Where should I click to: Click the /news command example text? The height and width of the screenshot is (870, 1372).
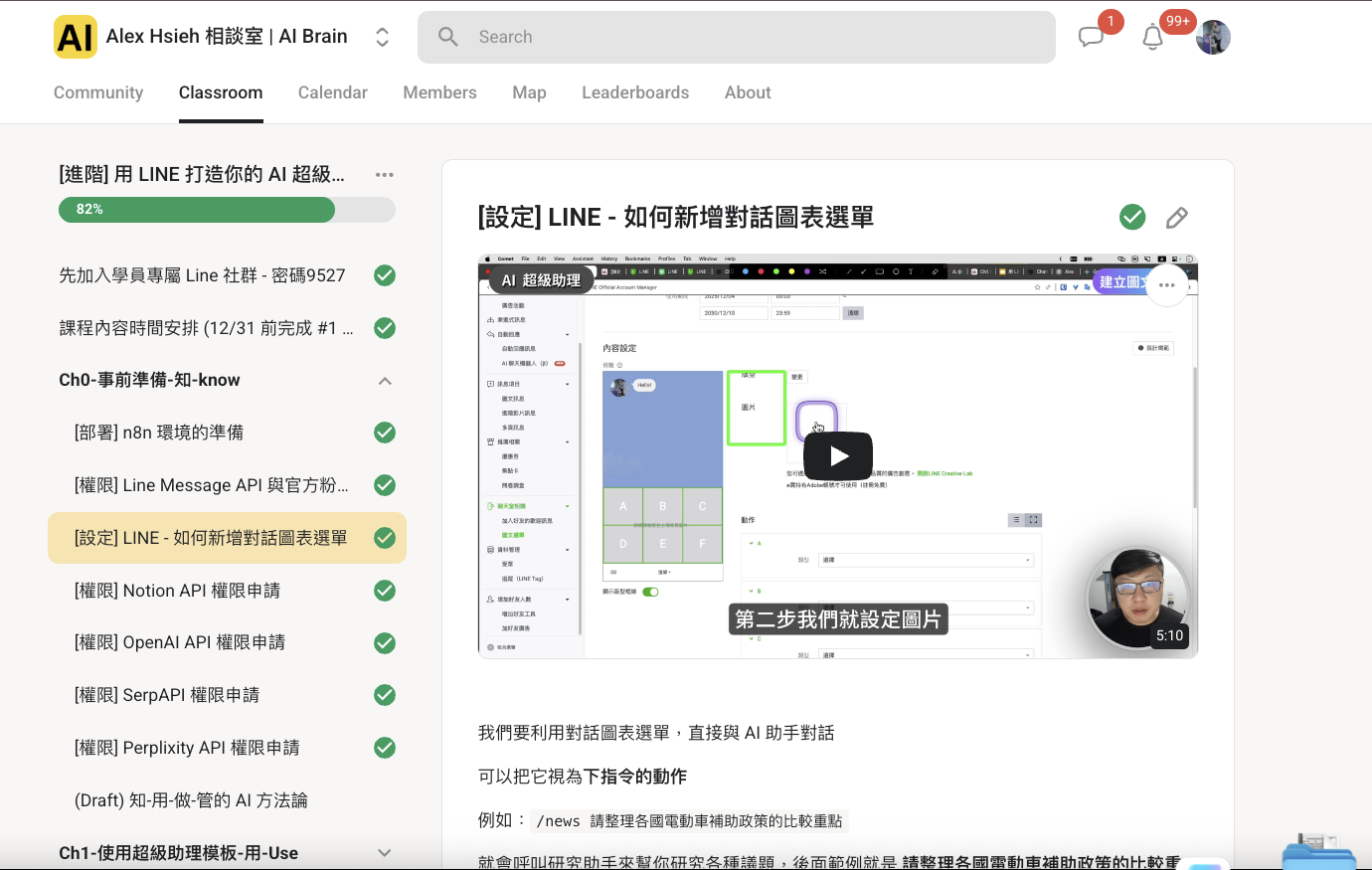click(689, 821)
